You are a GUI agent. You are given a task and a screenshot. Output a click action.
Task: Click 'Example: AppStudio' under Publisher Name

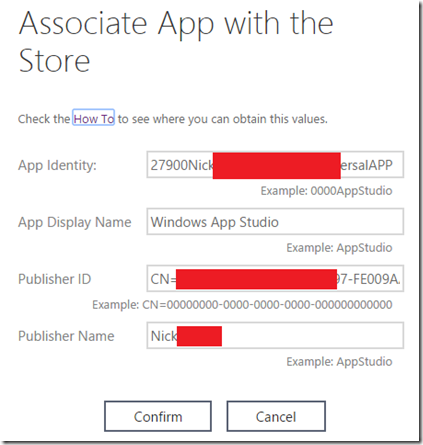click(x=339, y=362)
